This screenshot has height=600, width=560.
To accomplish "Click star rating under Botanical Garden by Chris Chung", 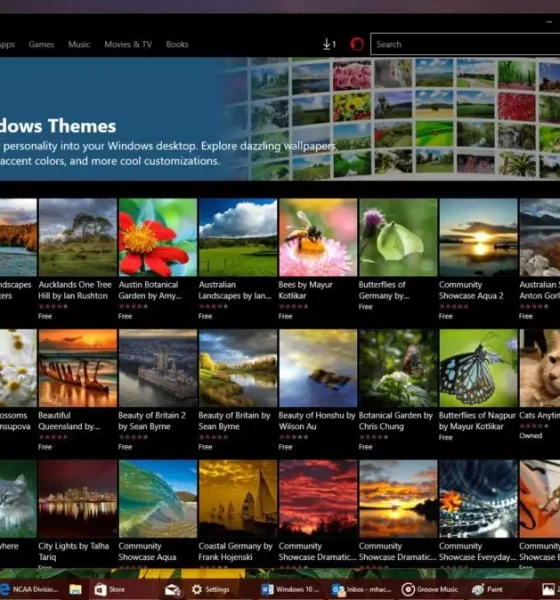I will 374,437.
